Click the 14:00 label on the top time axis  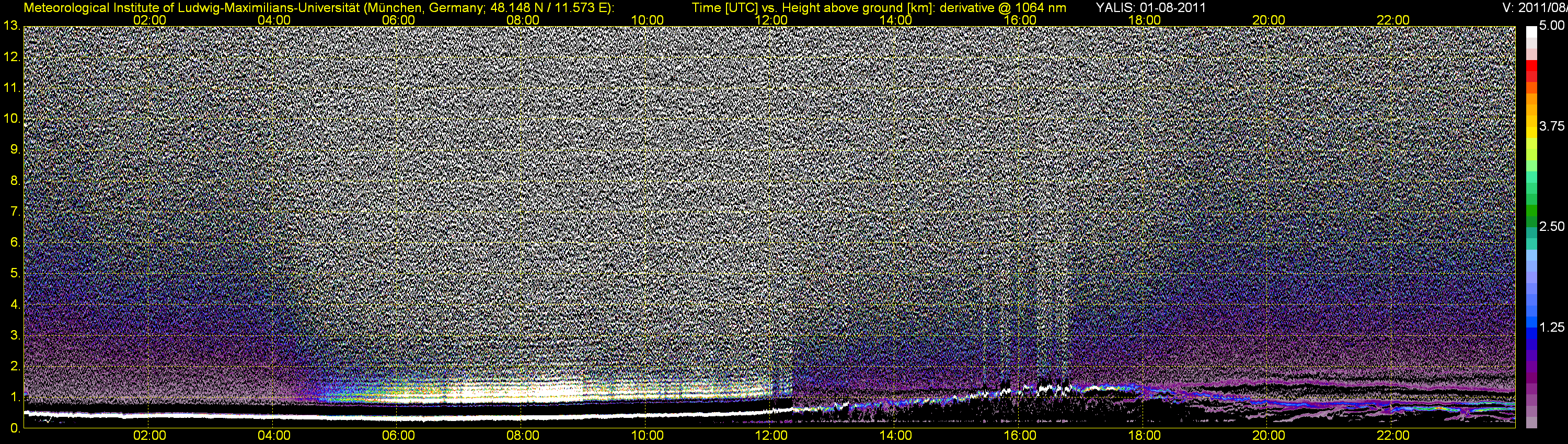896,20
